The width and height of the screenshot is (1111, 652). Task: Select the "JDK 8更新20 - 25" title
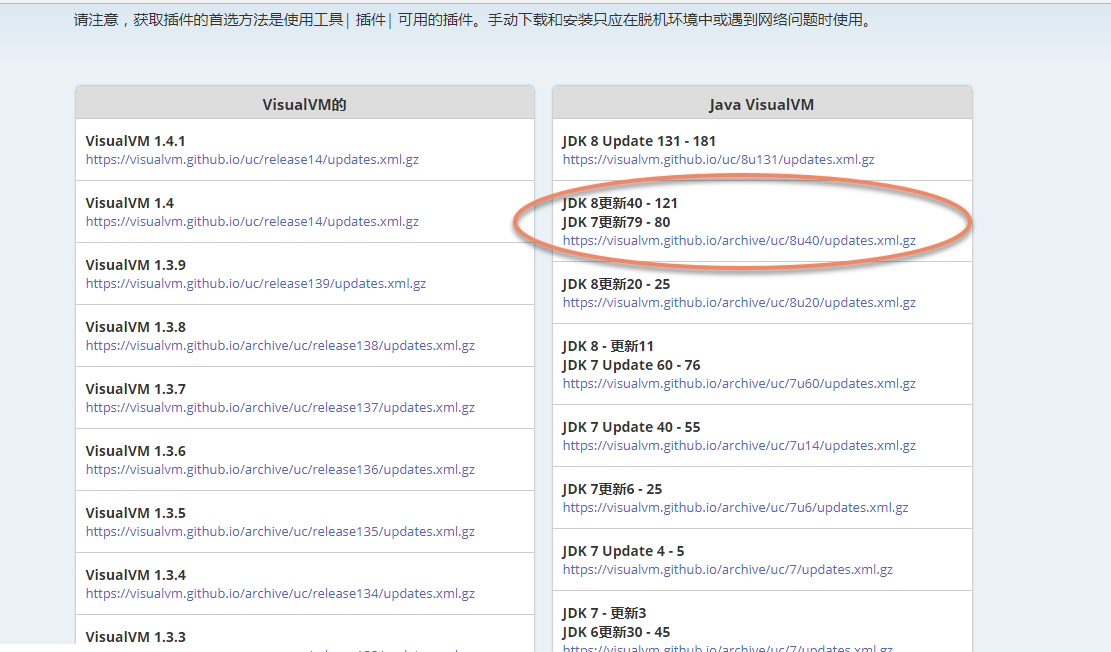616,284
